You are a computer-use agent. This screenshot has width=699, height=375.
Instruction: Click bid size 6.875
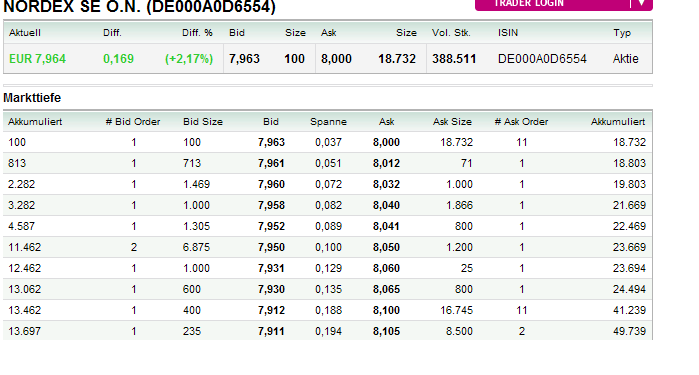[x=196, y=247]
